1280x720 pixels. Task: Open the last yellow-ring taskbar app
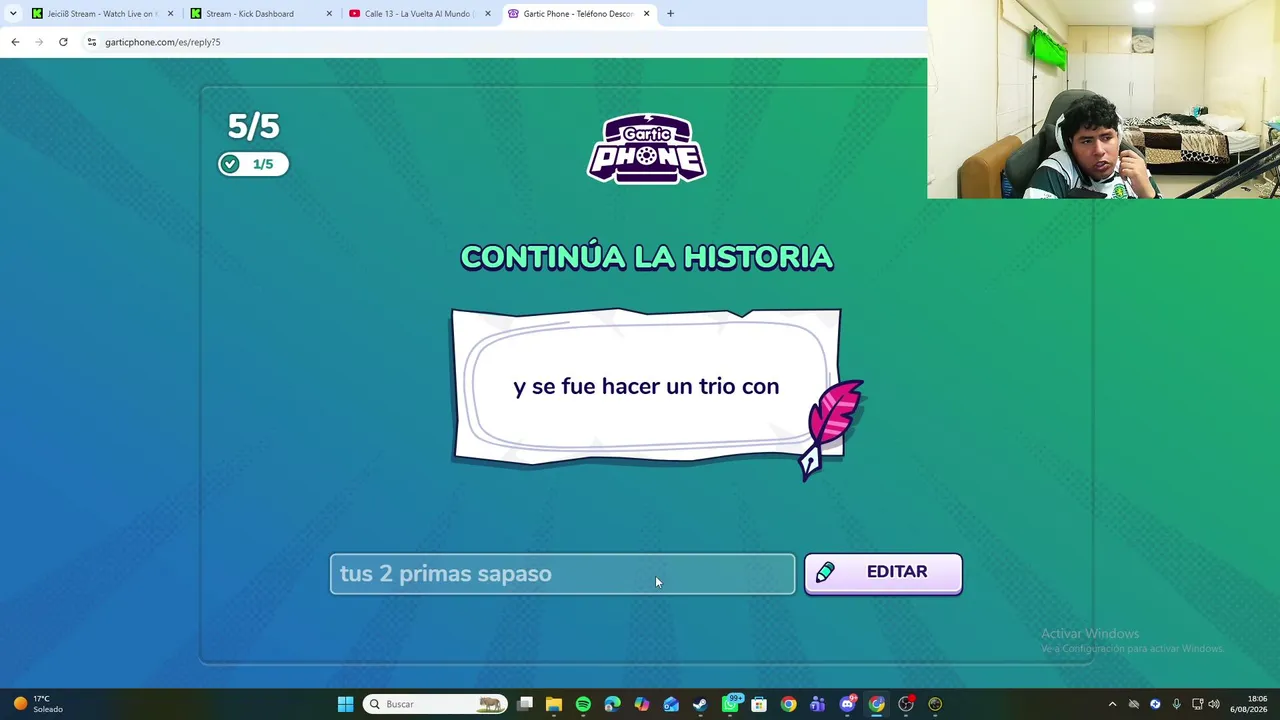(935, 704)
